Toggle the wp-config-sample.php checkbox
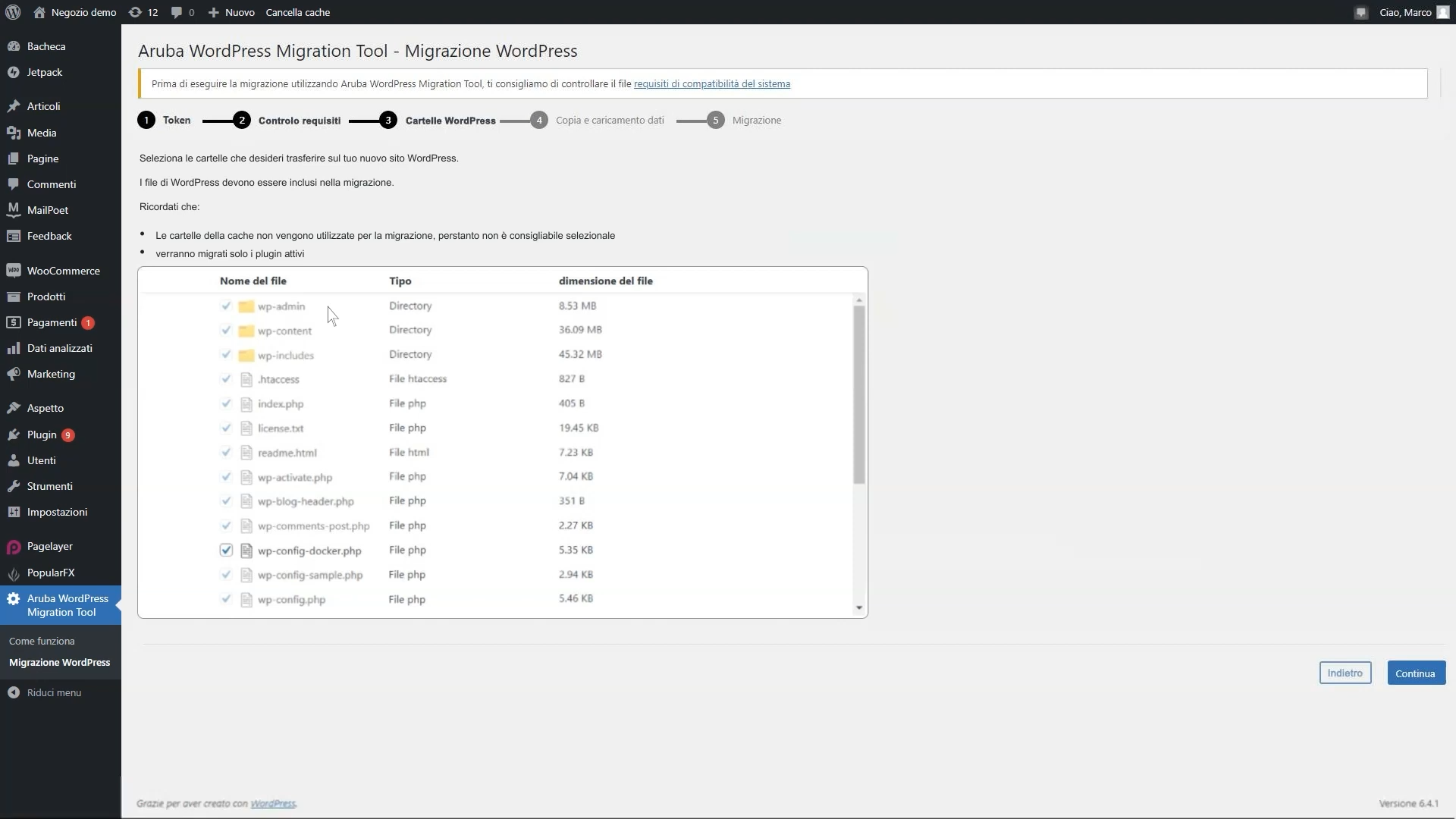 pos(226,574)
